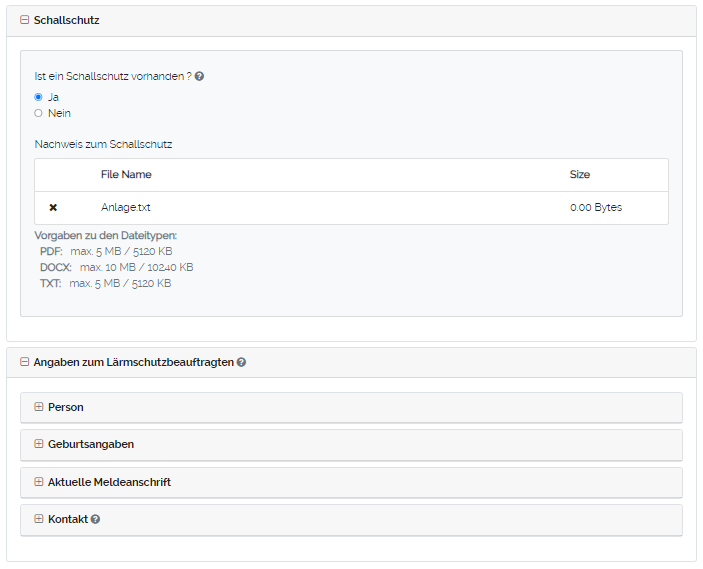This screenshot has width=703, height=569.
Task: Click the 0.00 Bytes size cell
Action: 595,208
